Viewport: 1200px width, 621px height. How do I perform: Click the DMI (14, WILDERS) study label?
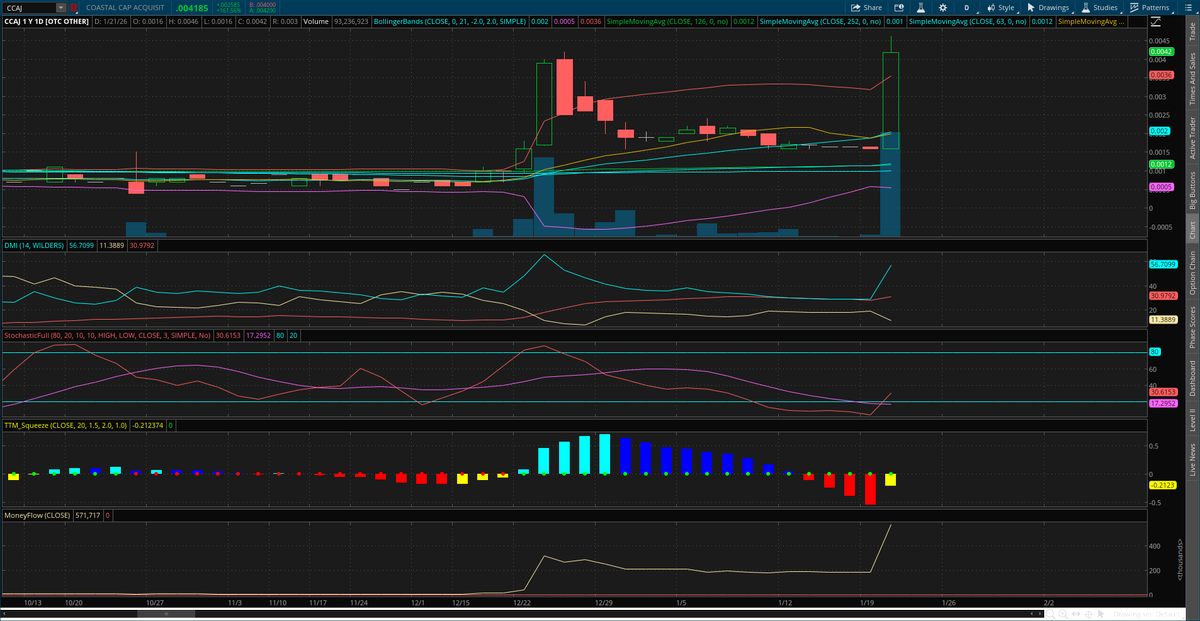click(x=34, y=245)
